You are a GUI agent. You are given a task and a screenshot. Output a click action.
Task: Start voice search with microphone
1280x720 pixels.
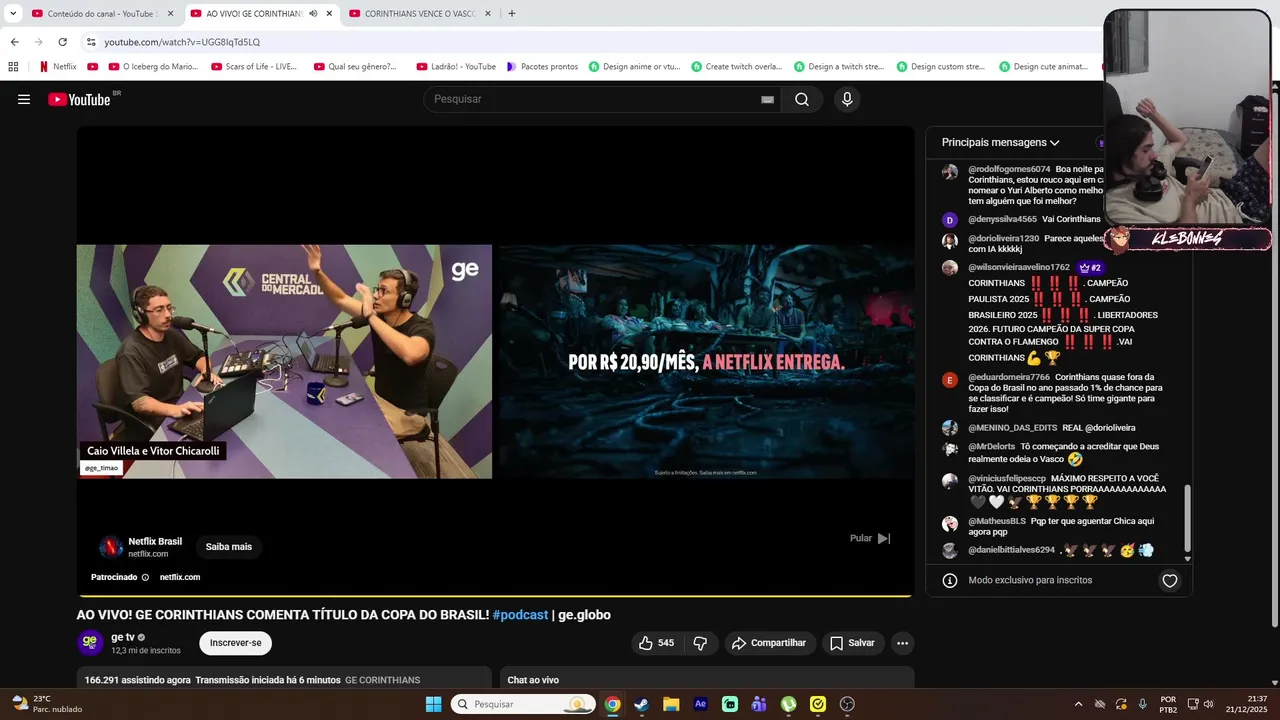pyautogui.click(x=847, y=99)
